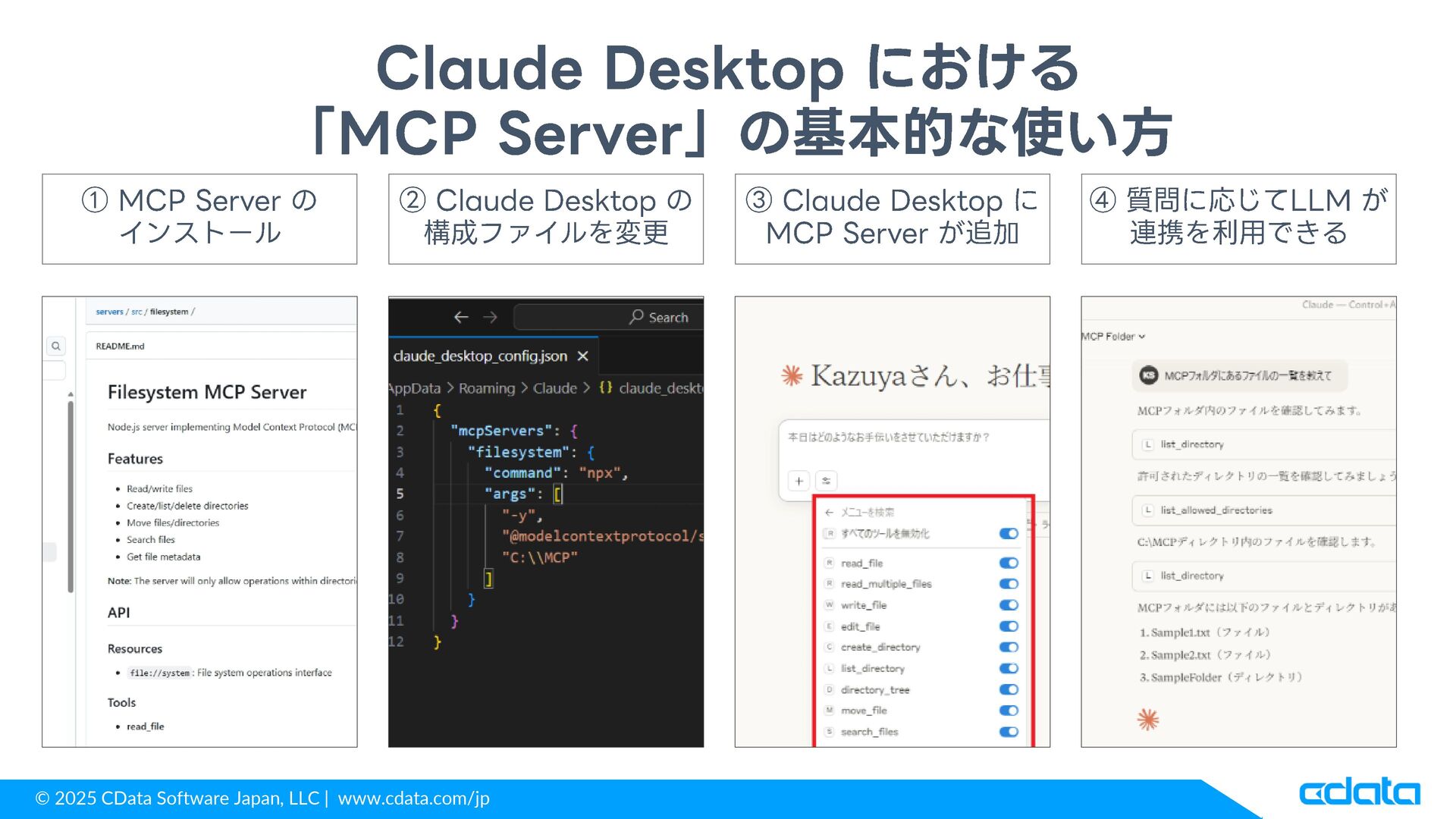
Task: Click the VS Code Search command box
Action: click(608, 317)
